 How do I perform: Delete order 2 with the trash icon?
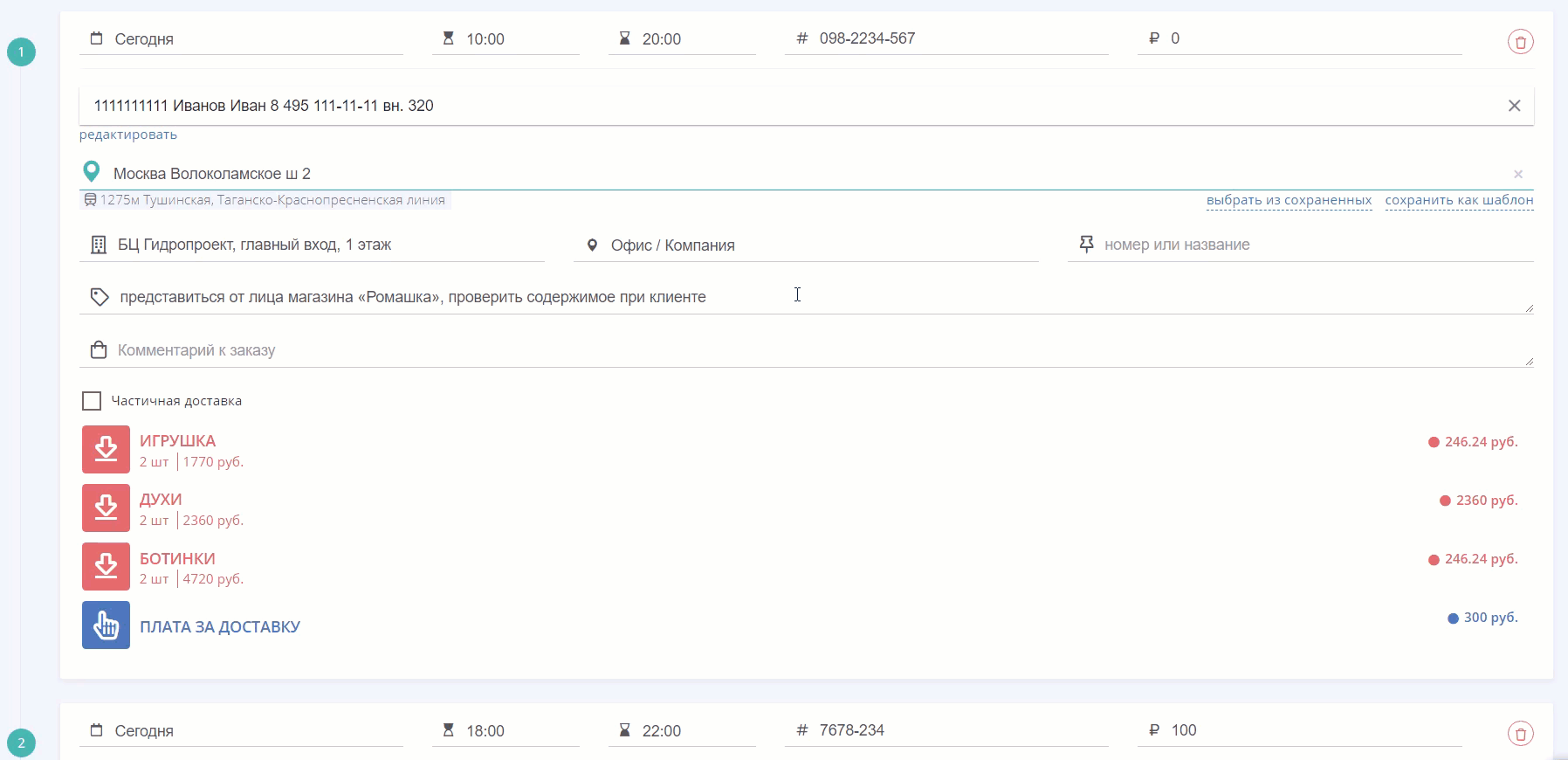(x=1520, y=734)
